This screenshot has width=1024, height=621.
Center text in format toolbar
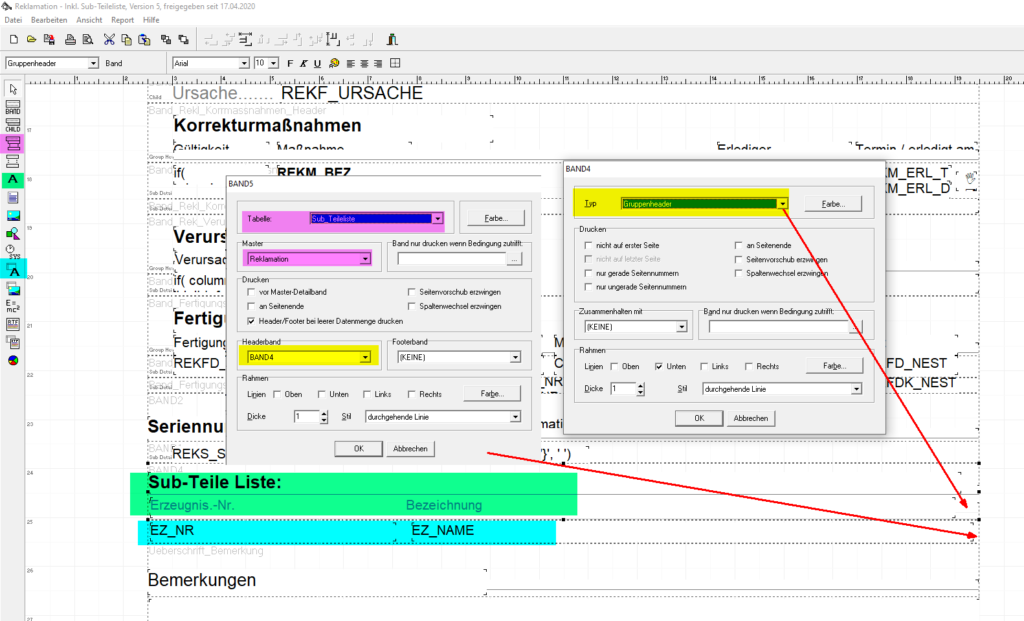click(364, 63)
